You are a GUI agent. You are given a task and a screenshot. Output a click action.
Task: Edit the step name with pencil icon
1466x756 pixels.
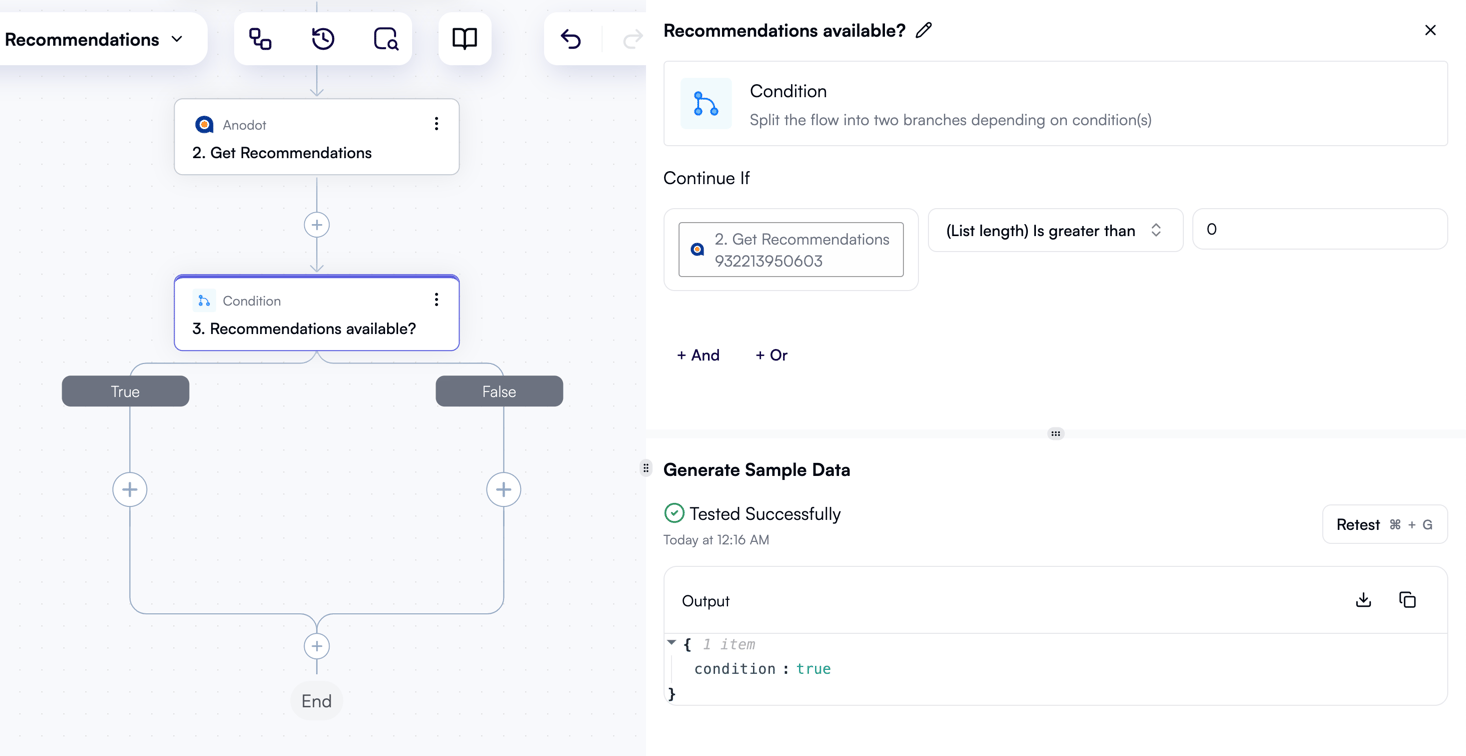click(x=924, y=31)
